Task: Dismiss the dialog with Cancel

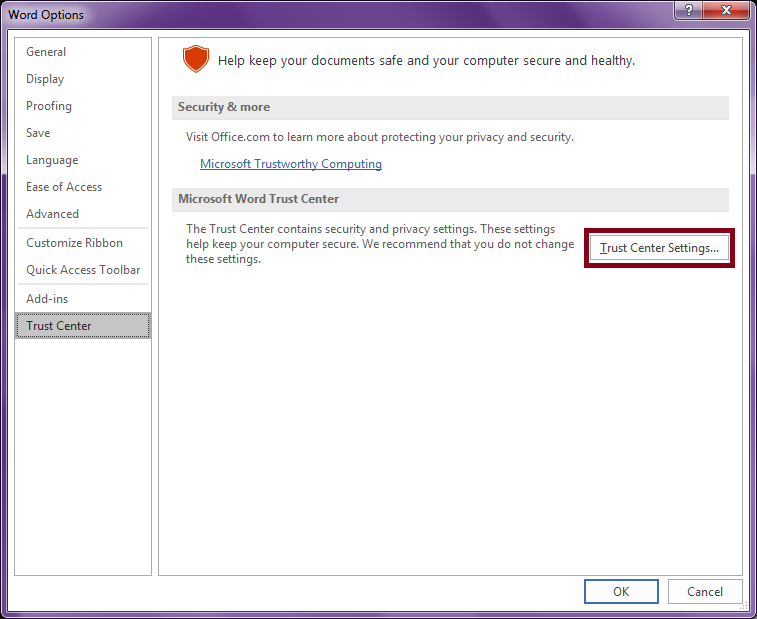Action: pos(705,591)
